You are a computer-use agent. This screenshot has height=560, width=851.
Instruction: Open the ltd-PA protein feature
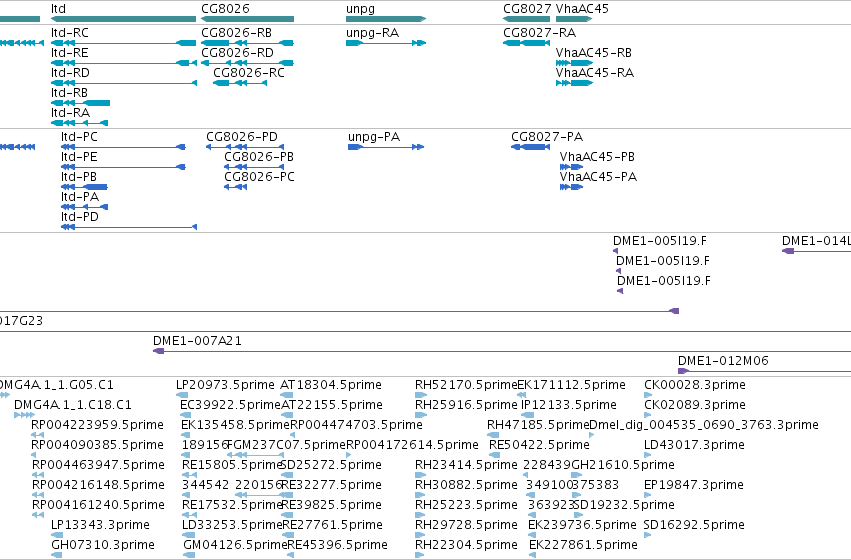click(x=80, y=197)
